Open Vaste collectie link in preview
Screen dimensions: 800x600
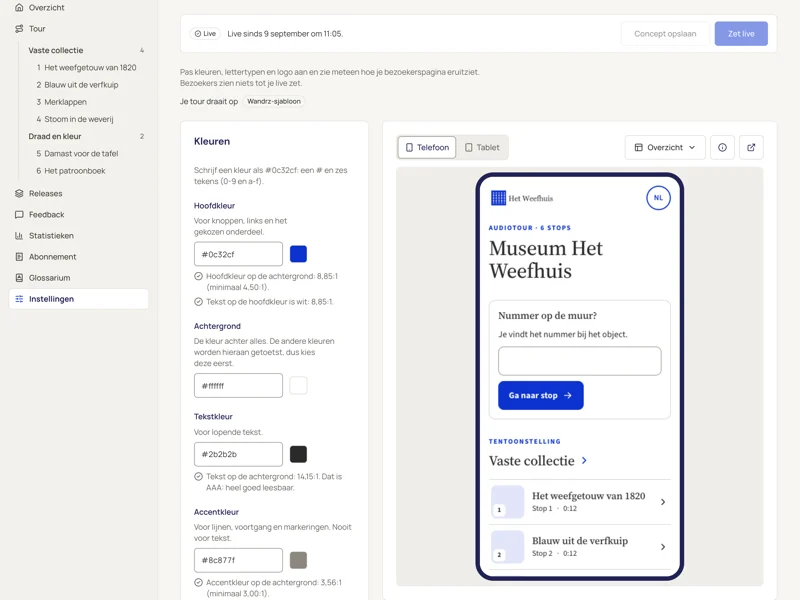coord(538,461)
